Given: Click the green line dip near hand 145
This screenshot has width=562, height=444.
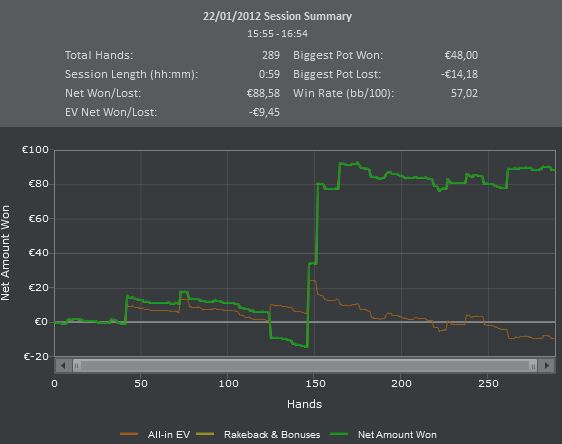Looking at the screenshot, I should pyautogui.click(x=306, y=347).
